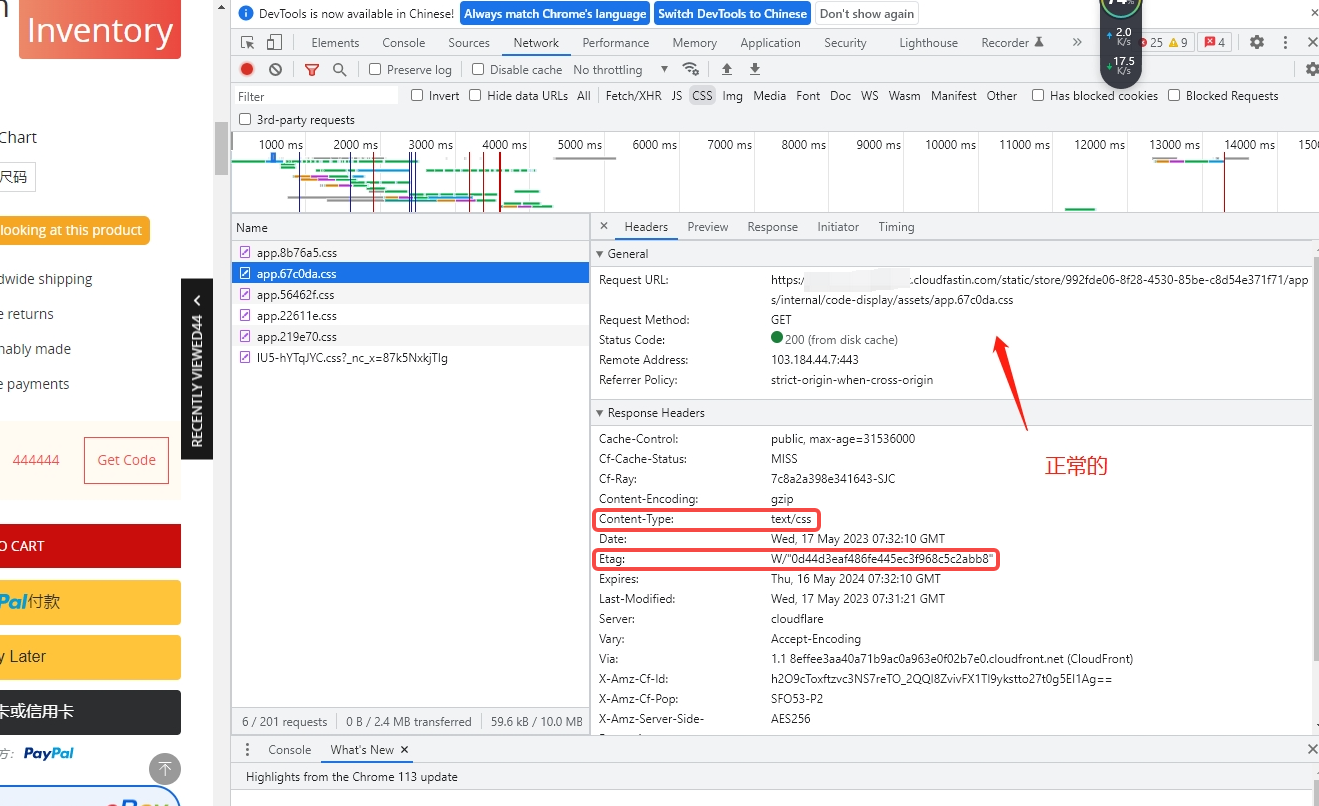Click the import HAR upload icon
1319x806 pixels.
coord(727,69)
